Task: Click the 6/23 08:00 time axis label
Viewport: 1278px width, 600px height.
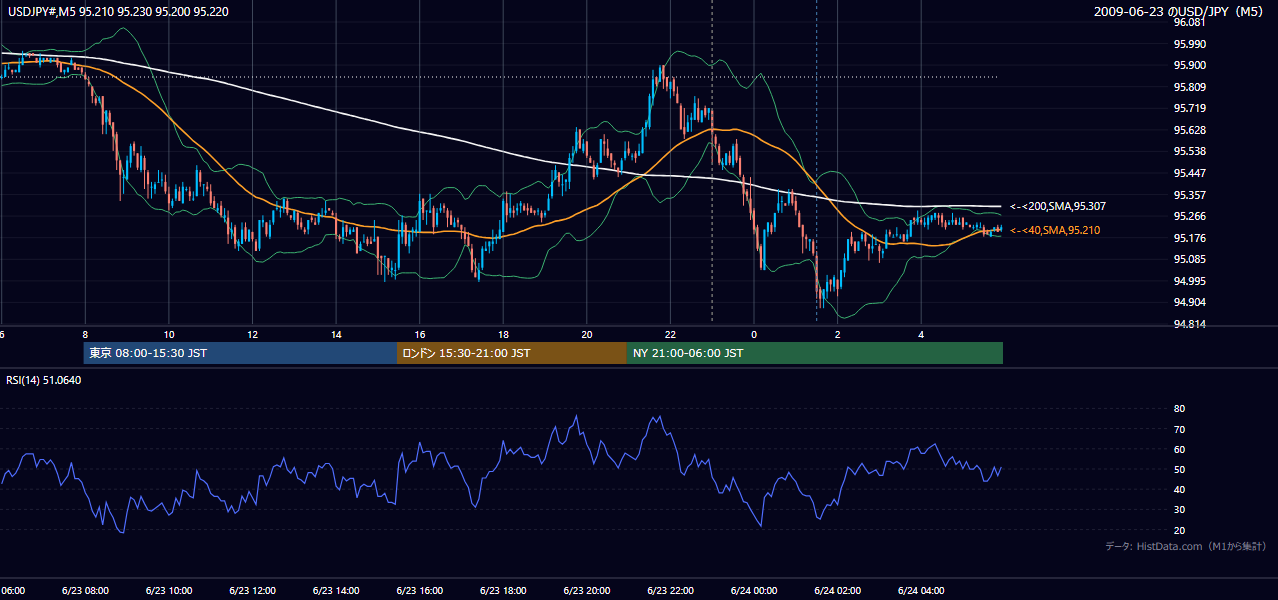Action: coord(84,591)
